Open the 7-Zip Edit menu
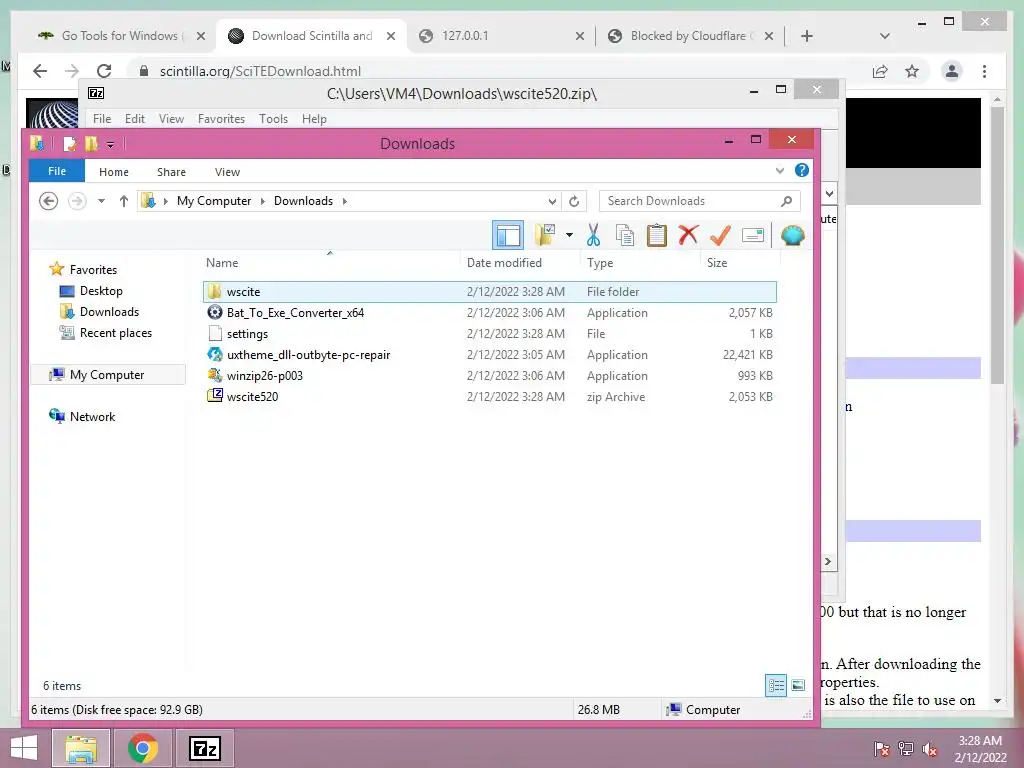The image size is (1024, 768). (135, 119)
